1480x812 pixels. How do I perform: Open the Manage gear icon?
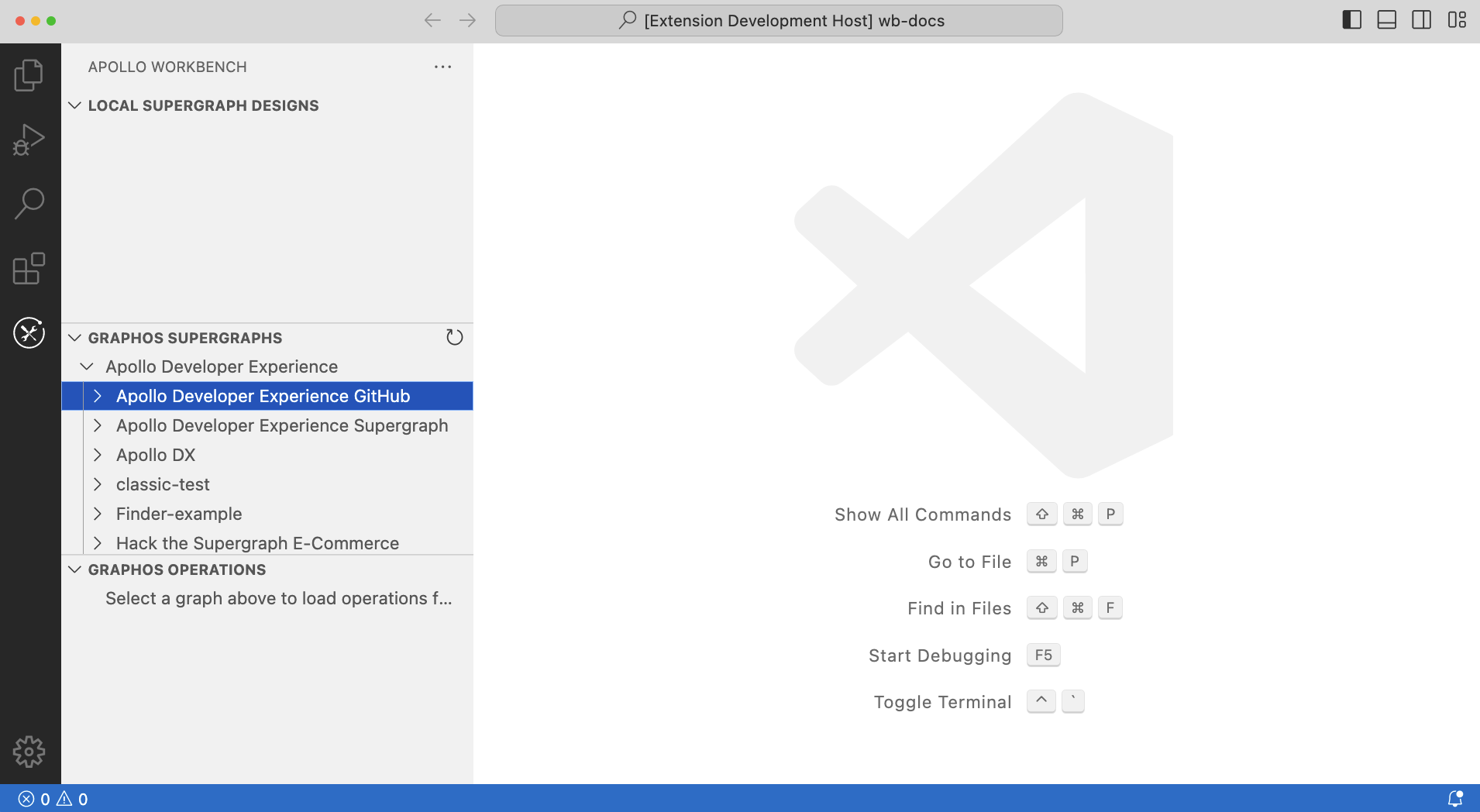point(29,752)
